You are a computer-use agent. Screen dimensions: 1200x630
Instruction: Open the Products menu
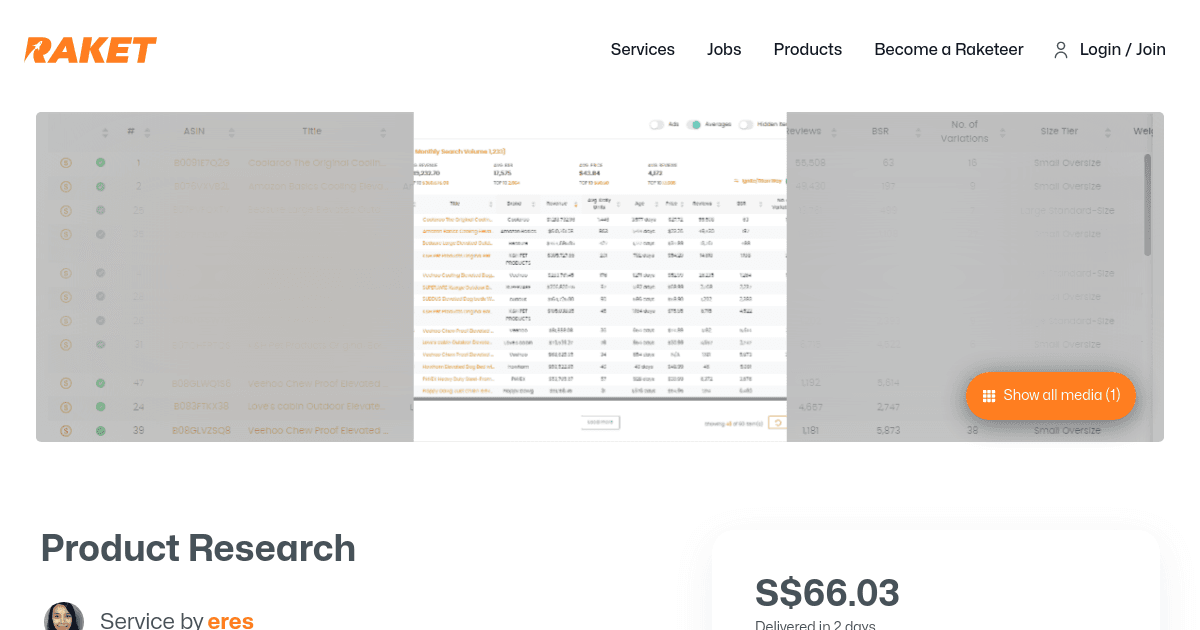(x=807, y=49)
